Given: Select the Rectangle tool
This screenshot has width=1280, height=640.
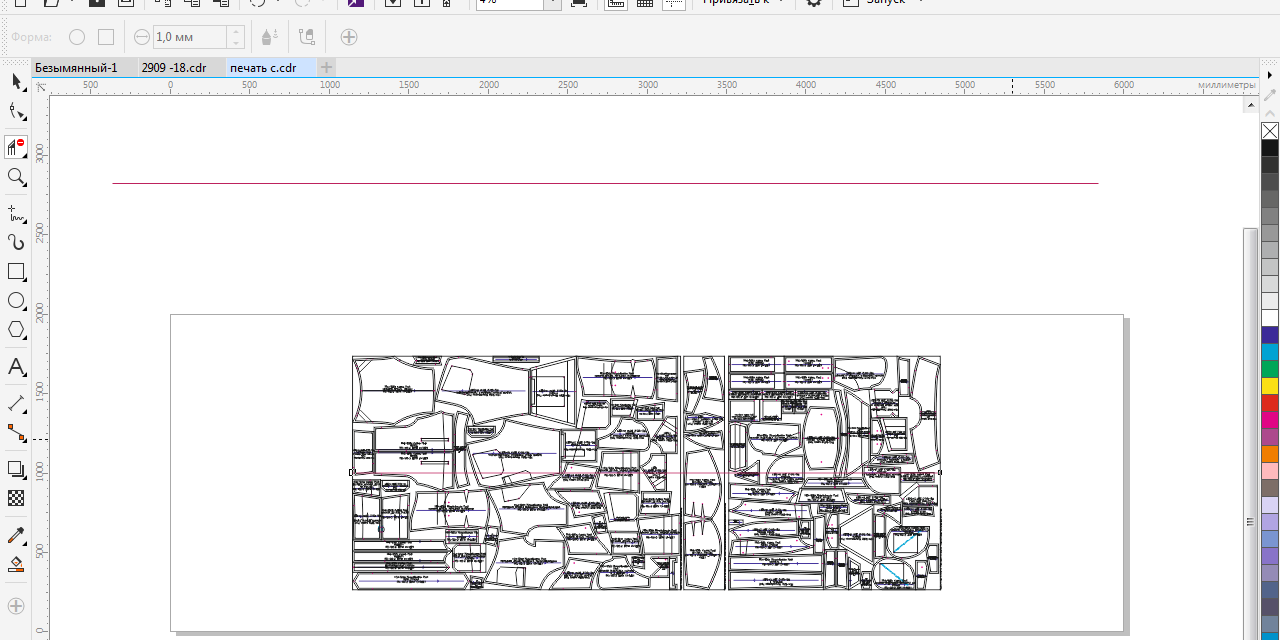Looking at the screenshot, I should point(16,272).
